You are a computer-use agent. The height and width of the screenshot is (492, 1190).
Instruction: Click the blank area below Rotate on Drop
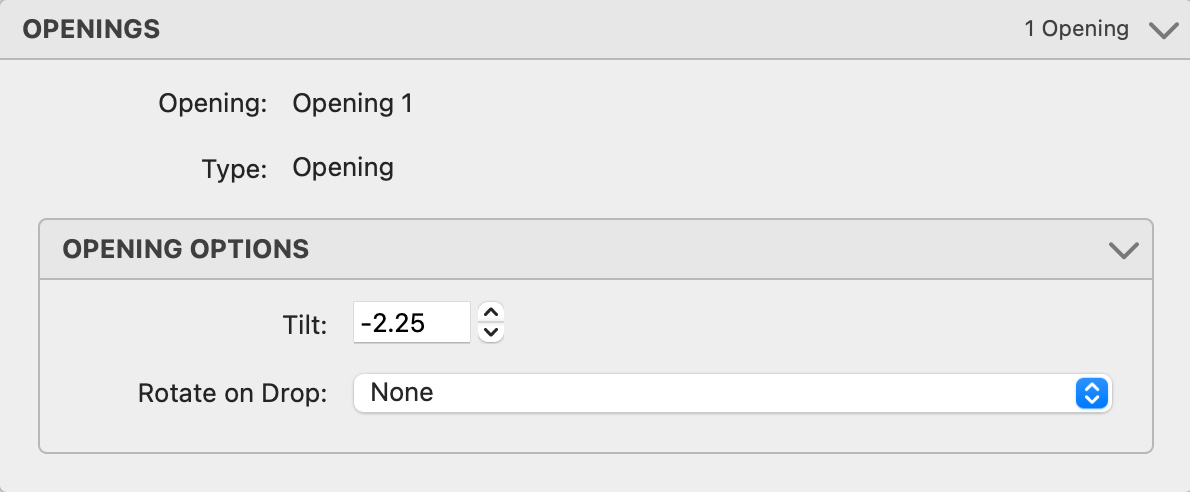point(596,432)
